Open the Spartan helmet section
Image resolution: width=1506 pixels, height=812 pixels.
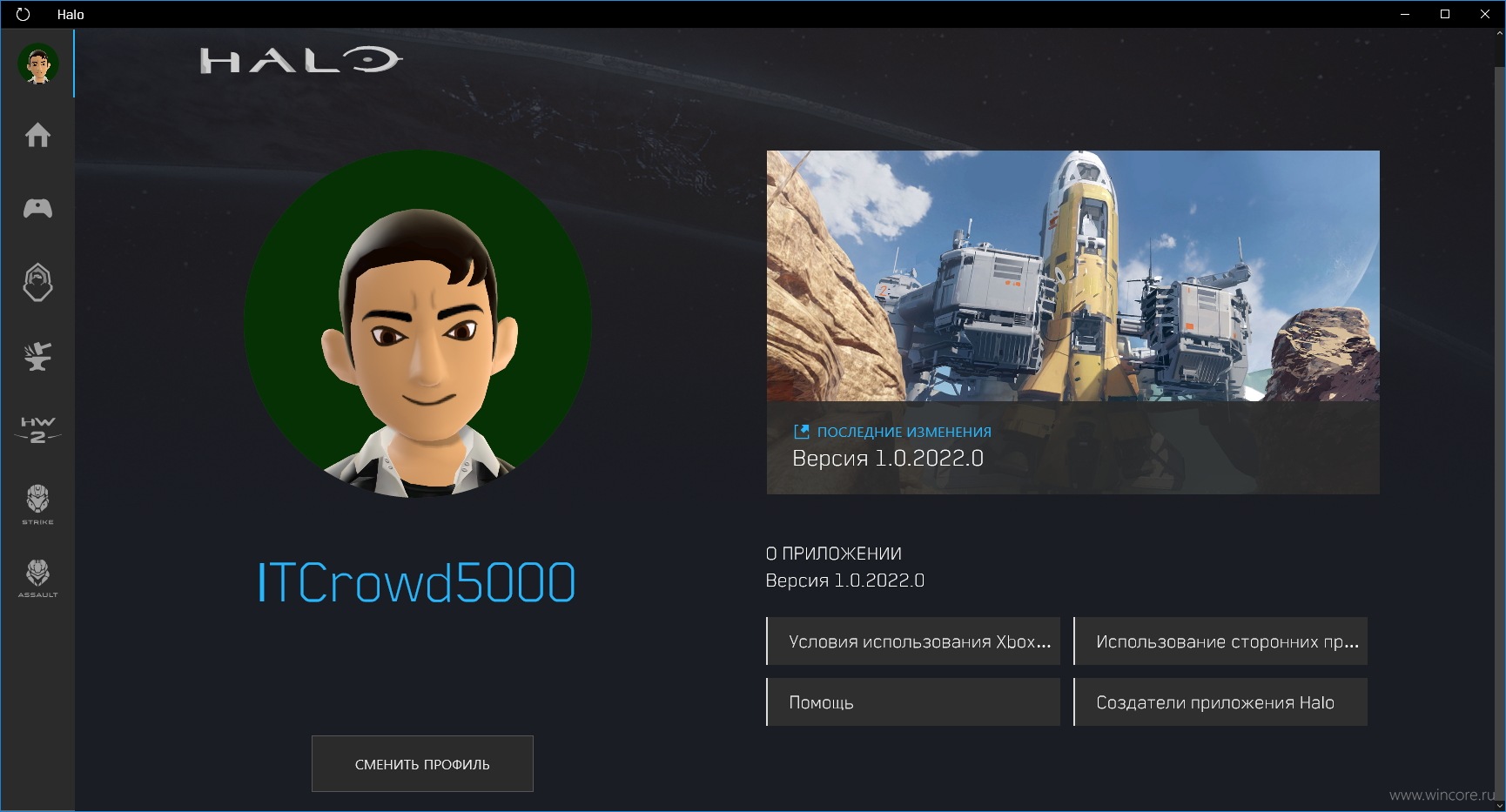tap(37, 282)
